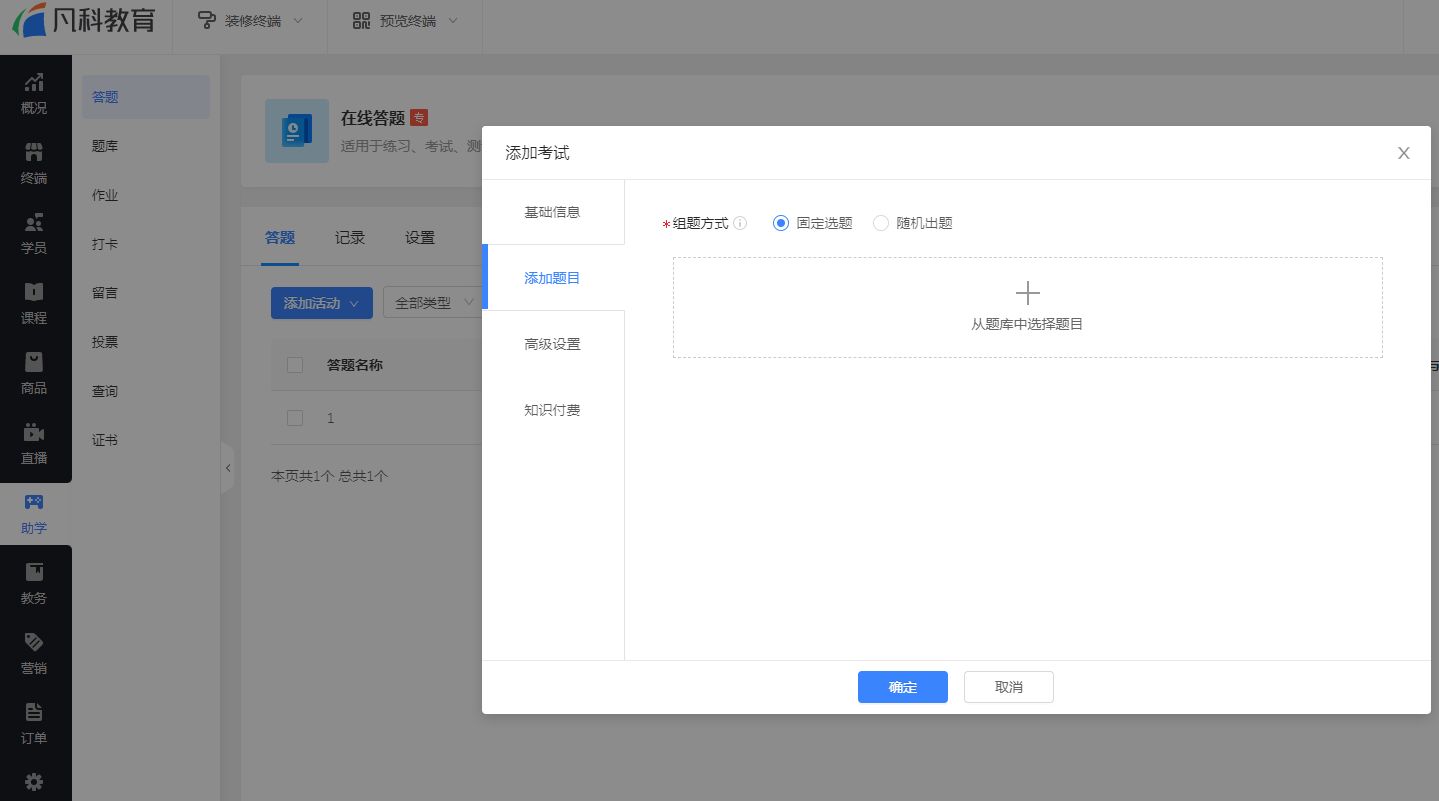The image size is (1439, 801).
Task: Click the red 专 badge
Action: 419,118
